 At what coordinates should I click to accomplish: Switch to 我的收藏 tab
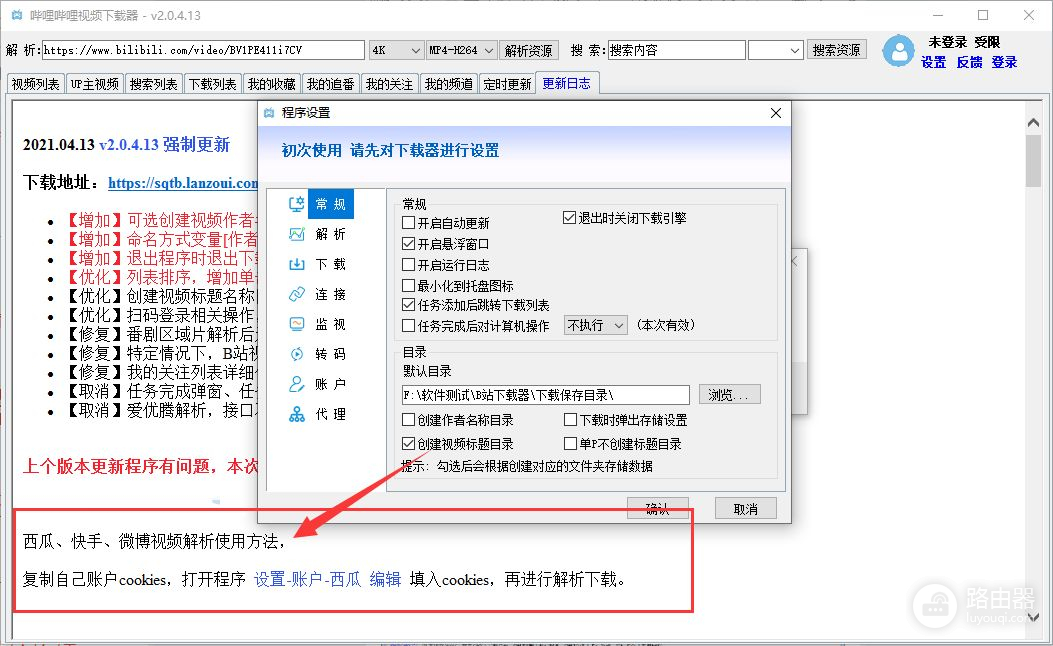click(271, 84)
